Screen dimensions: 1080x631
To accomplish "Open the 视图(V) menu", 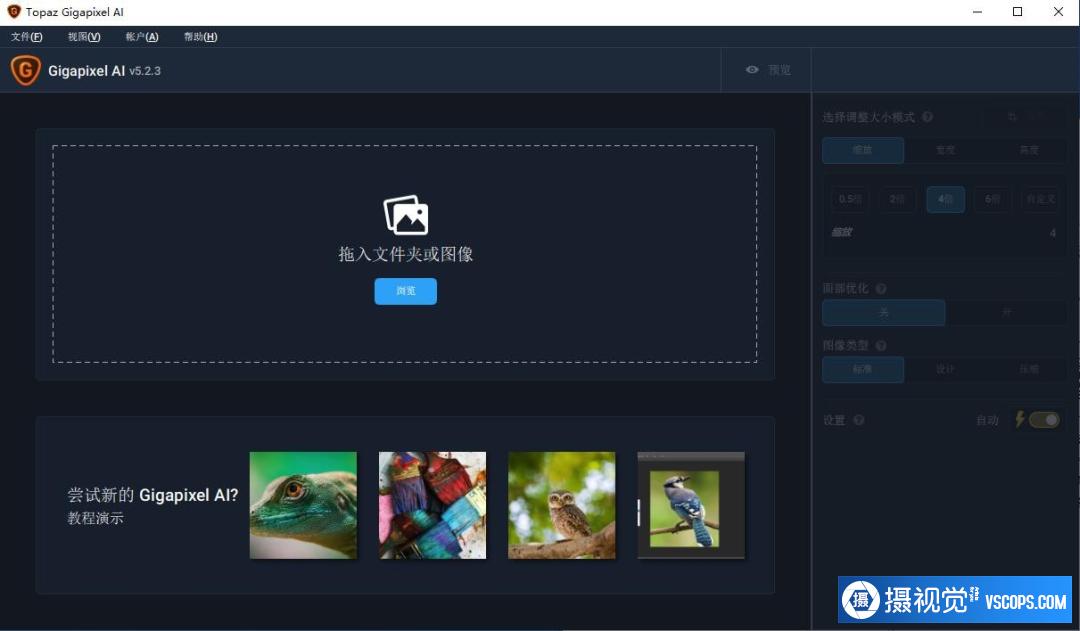I will (x=84, y=37).
